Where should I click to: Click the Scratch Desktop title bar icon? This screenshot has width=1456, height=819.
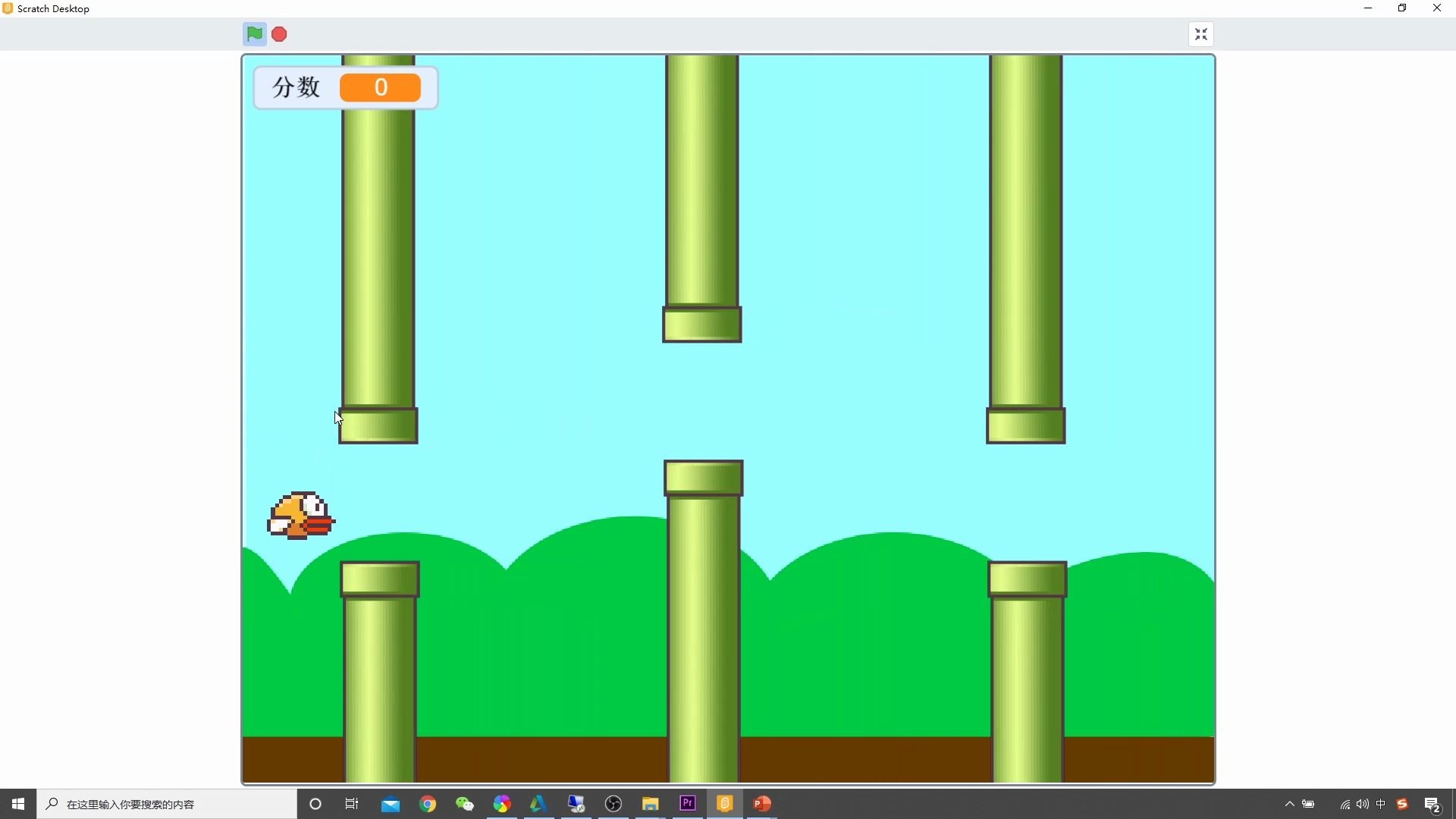pyautogui.click(x=8, y=8)
